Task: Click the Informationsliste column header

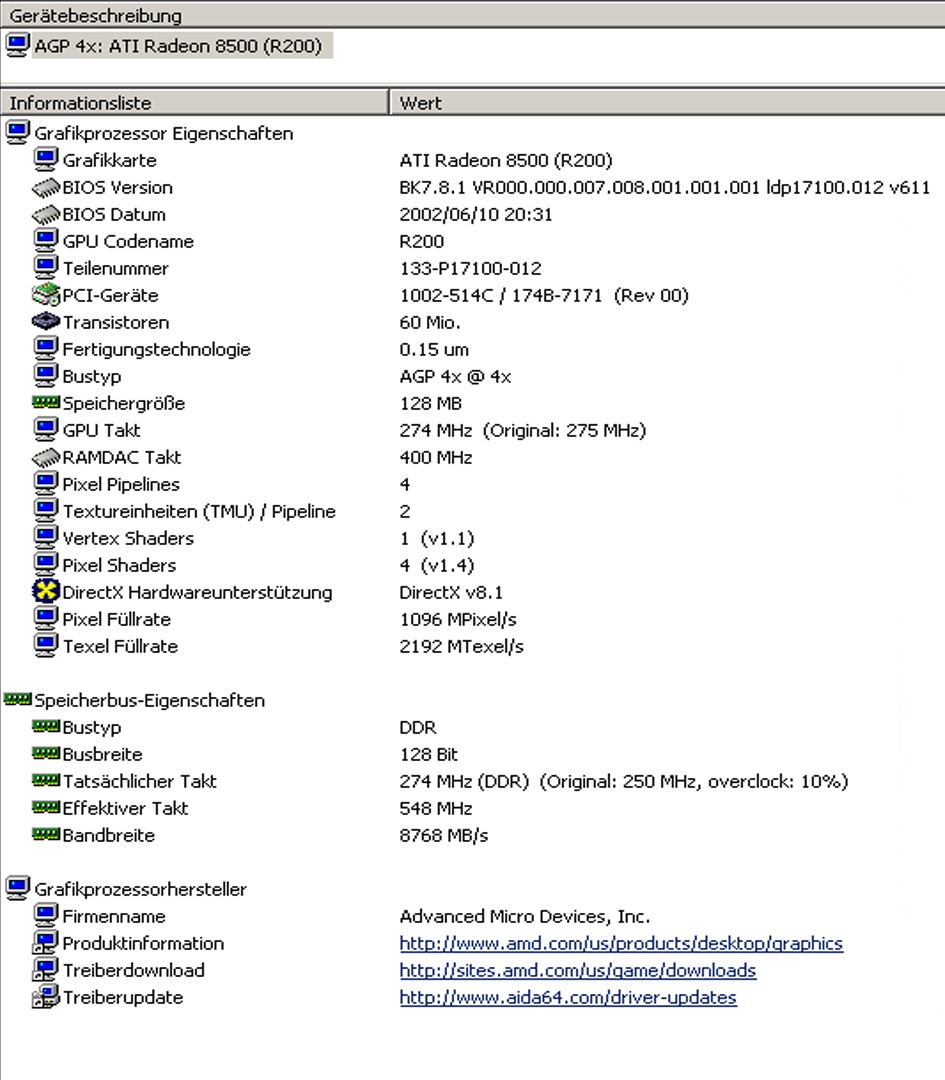Action: pos(194,103)
